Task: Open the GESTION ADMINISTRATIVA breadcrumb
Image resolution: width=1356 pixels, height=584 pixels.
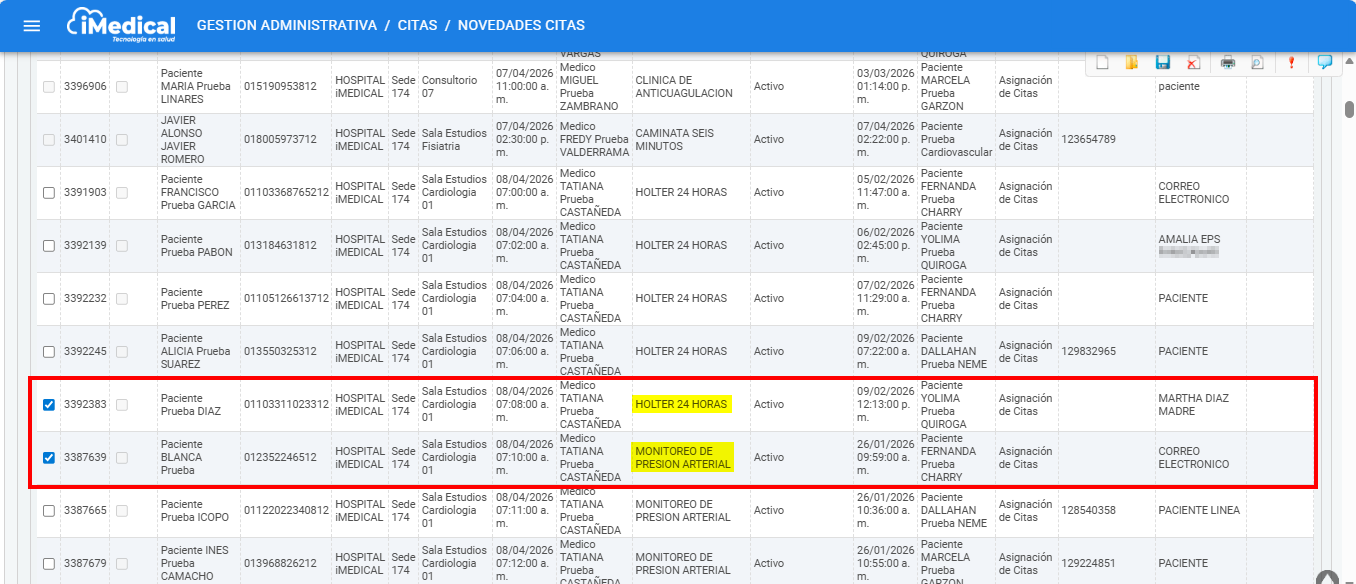Action: (286, 25)
